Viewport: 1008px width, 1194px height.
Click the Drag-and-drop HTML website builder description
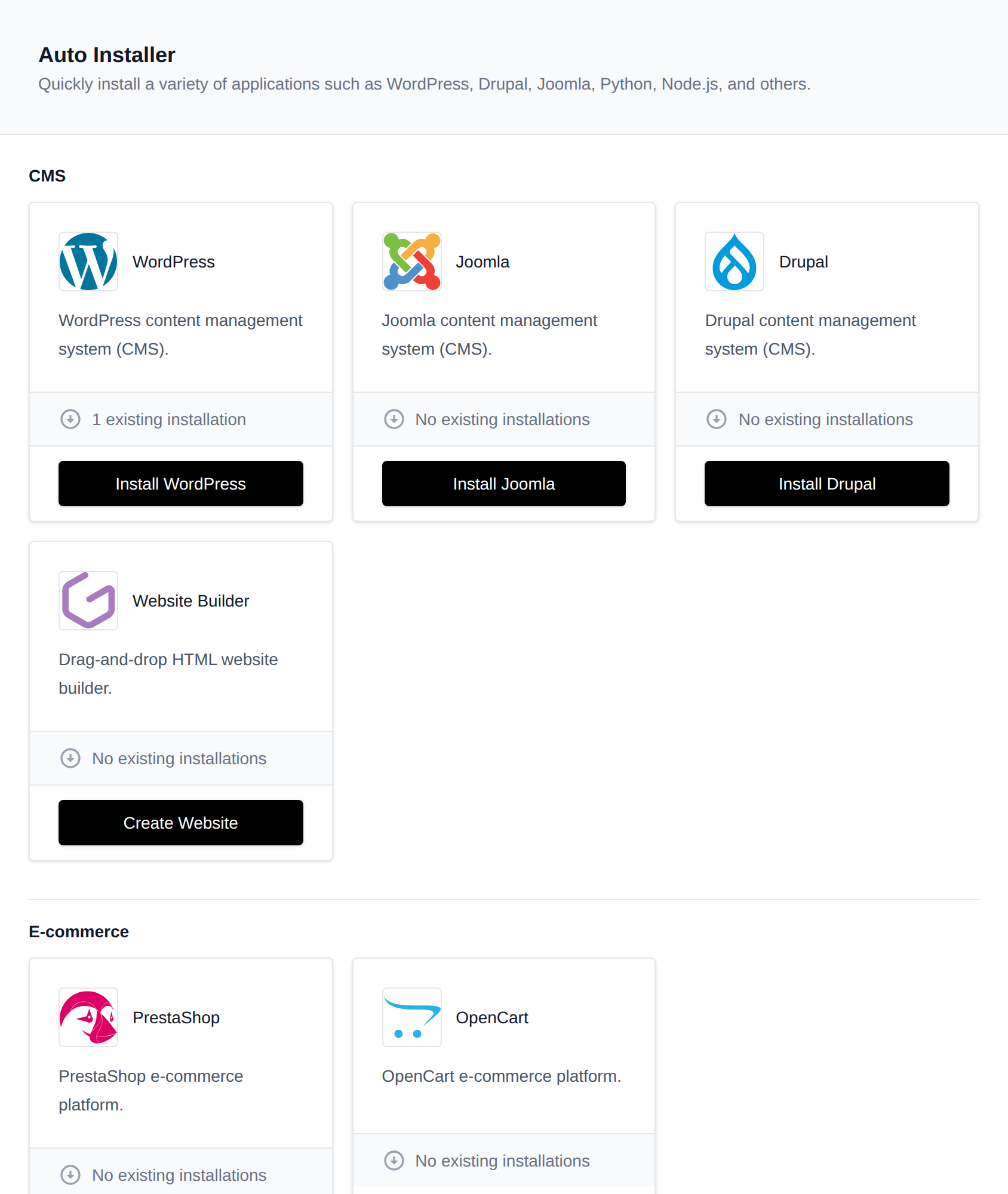coord(168,673)
